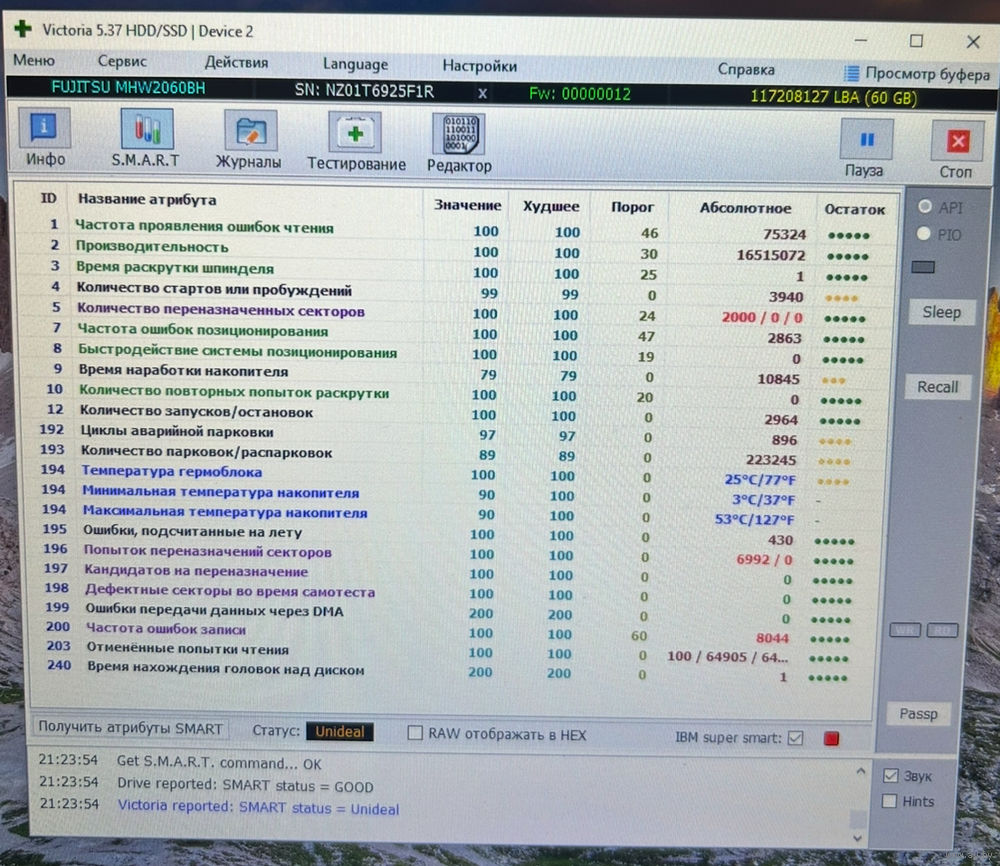
Task: Click log line Drive reported: SMART status = GOOD
Action: click(245, 785)
